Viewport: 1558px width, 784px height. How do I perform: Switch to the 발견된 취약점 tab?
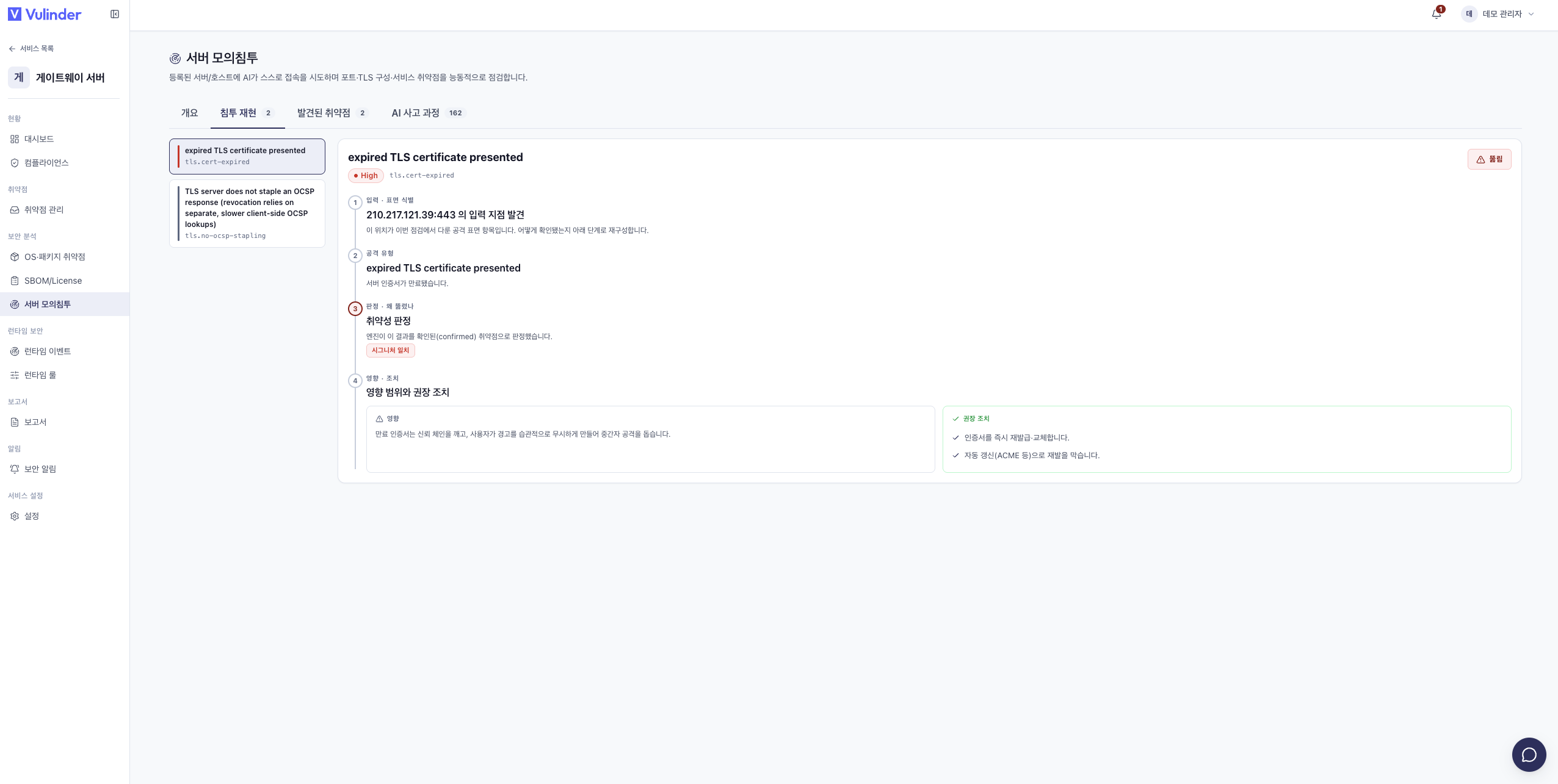(333, 113)
